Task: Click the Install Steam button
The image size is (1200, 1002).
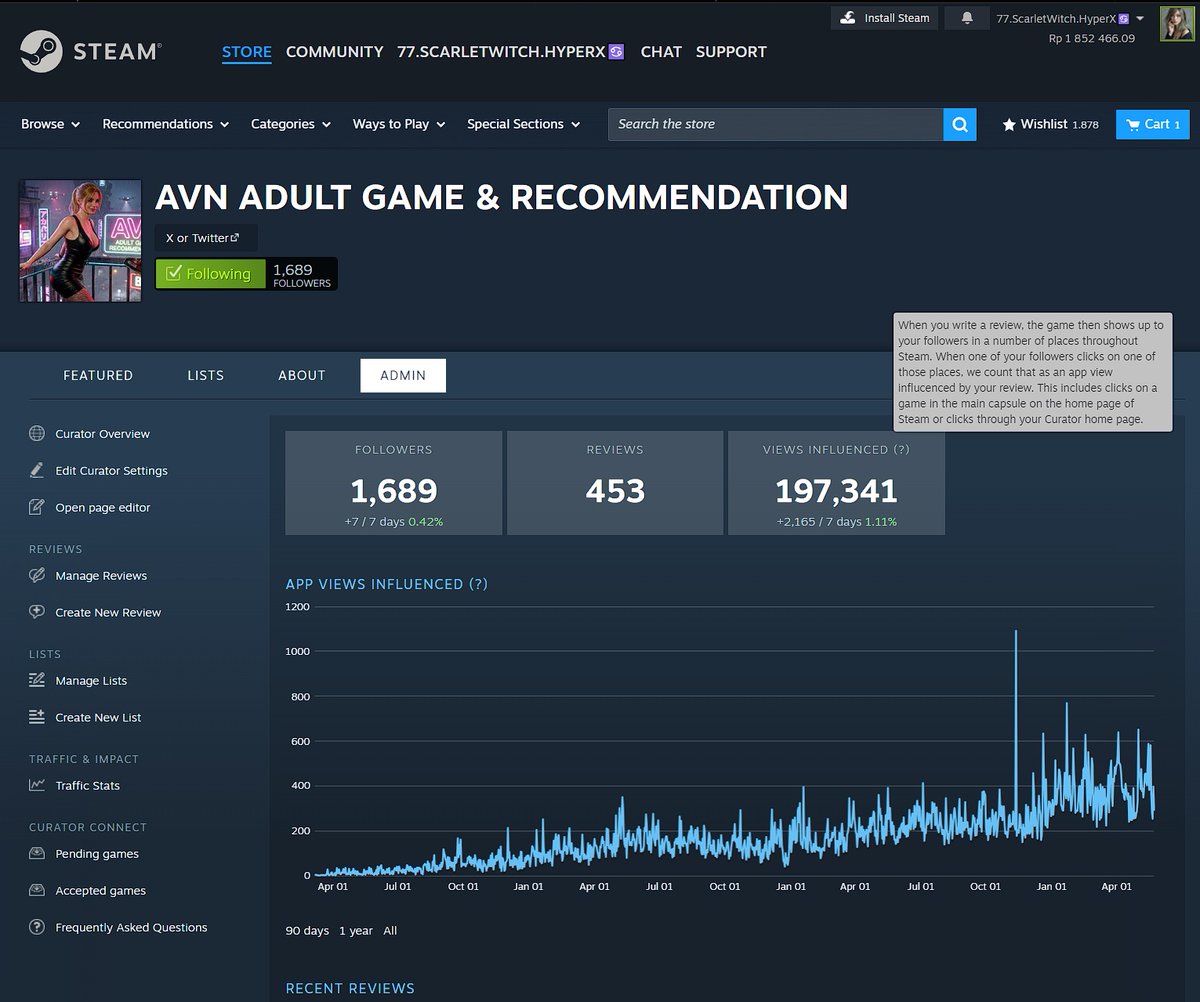Action: pyautogui.click(x=884, y=18)
